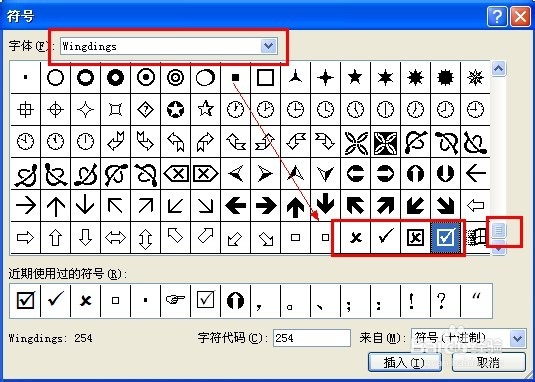The image size is (535, 382).
Task: Click the symbol grid scrollbar thumb
Action: pyautogui.click(x=498, y=230)
